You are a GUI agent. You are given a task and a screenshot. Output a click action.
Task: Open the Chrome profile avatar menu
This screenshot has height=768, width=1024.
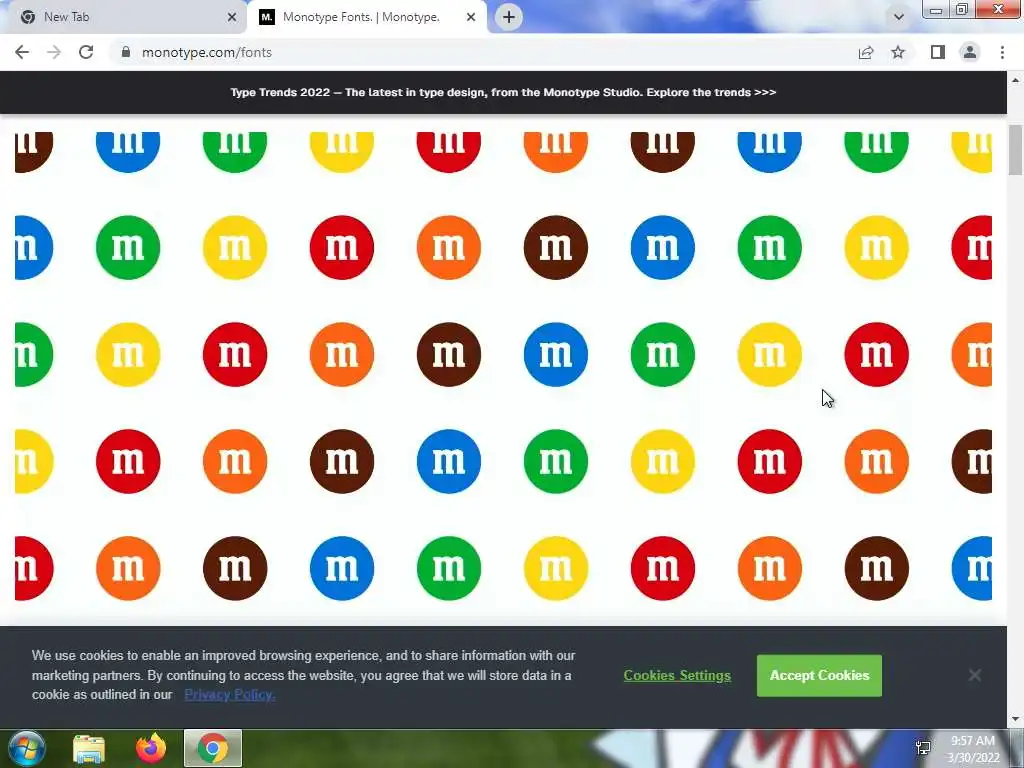pyautogui.click(x=970, y=52)
